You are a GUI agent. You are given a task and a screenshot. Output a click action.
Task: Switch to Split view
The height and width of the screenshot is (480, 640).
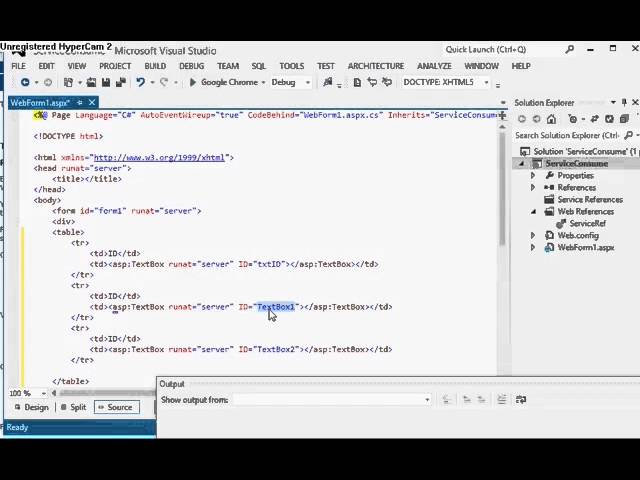pos(73,407)
